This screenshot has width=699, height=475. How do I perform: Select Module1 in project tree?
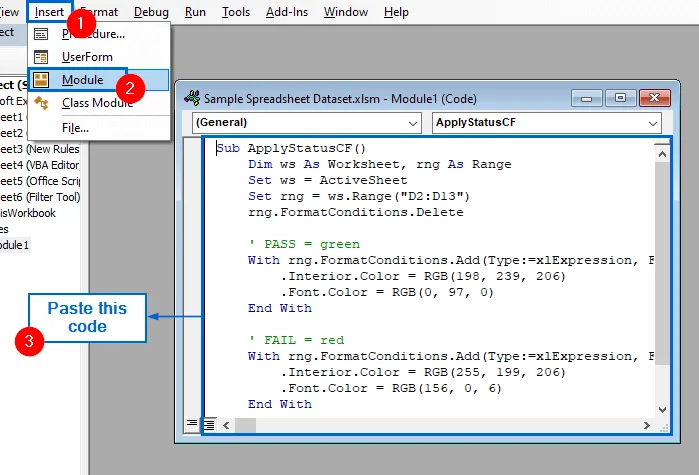[15, 245]
